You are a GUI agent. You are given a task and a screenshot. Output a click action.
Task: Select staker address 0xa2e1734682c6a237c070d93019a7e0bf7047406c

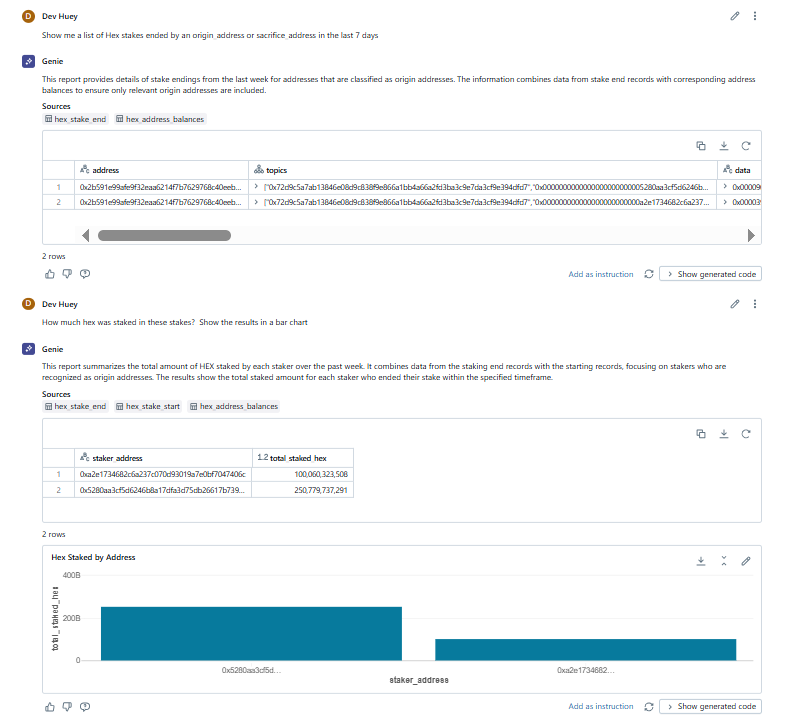point(163,474)
